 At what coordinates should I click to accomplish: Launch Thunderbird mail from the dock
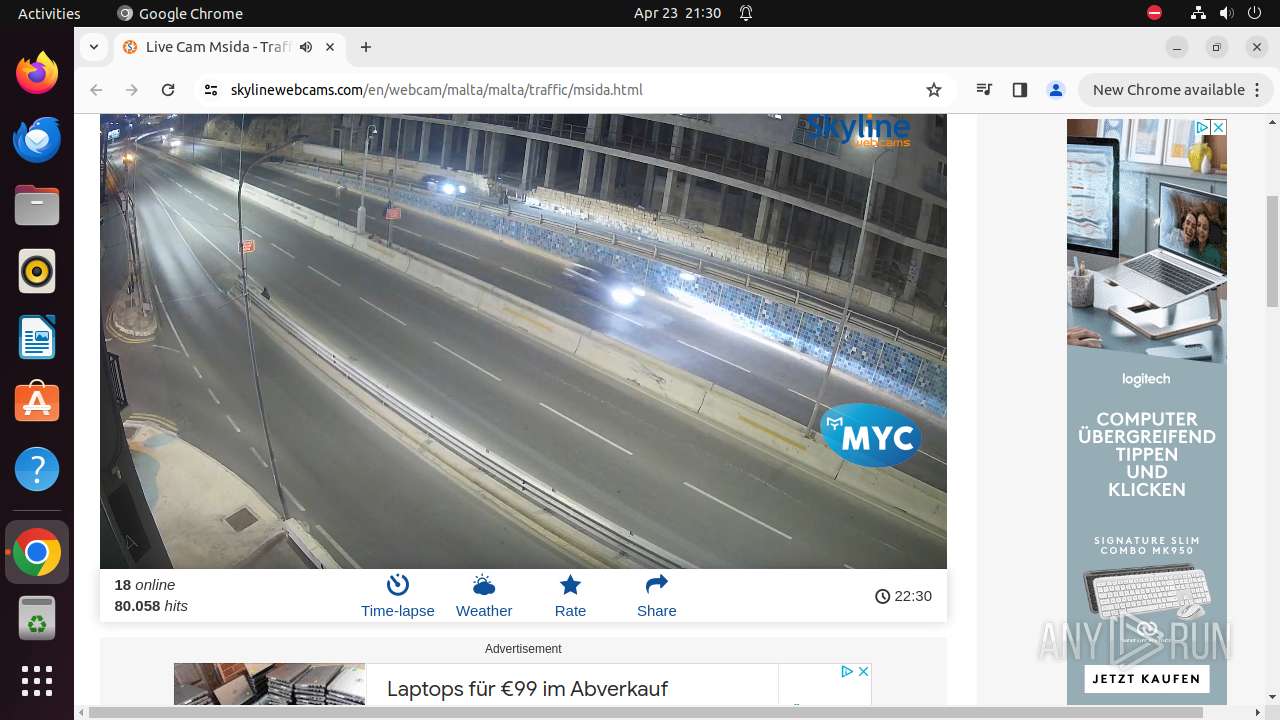coord(37,139)
